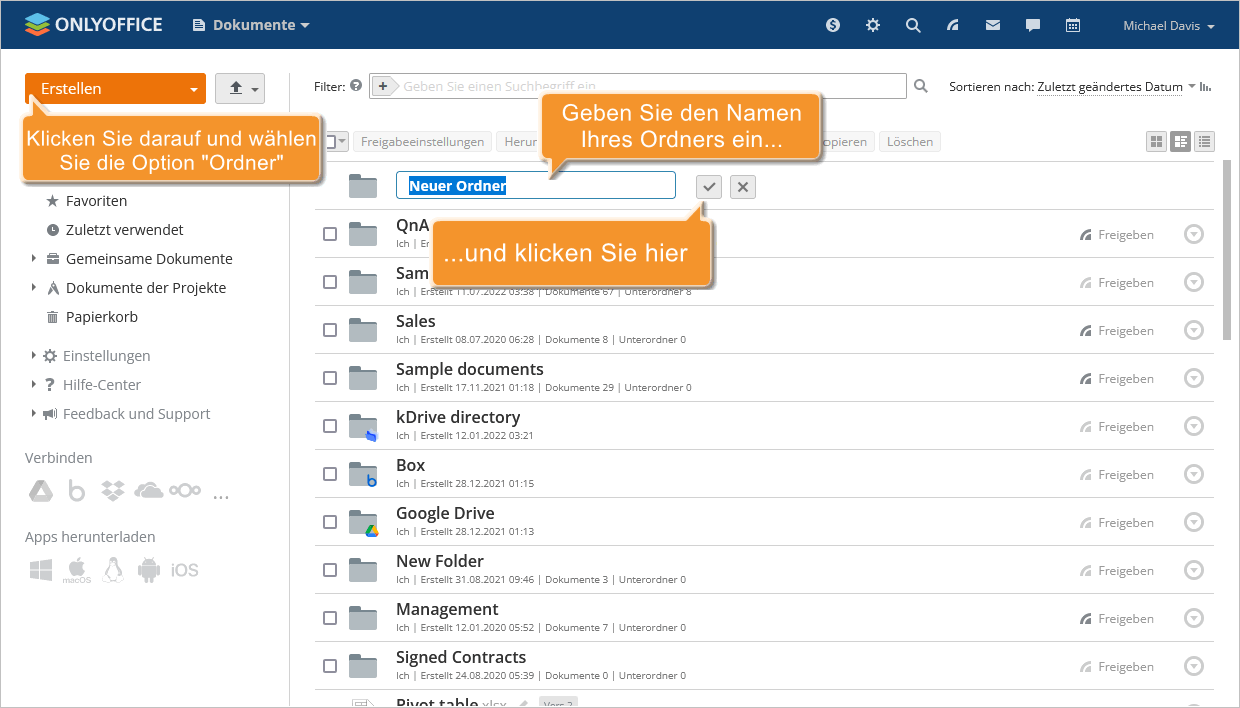
Task: Click the filter search magnifier icon
Action: [921, 87]
